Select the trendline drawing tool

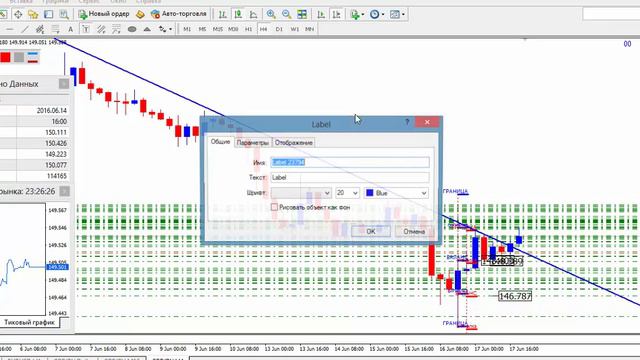tap(24, 29)
